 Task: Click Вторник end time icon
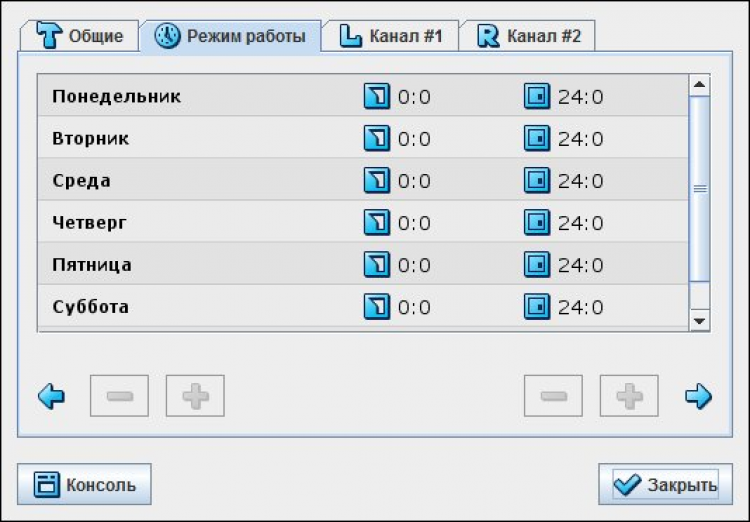pos(537,139)
